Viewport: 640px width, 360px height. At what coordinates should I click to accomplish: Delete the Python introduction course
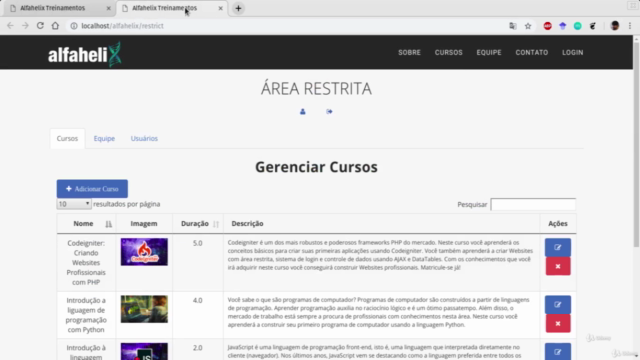tap(558, 323)
